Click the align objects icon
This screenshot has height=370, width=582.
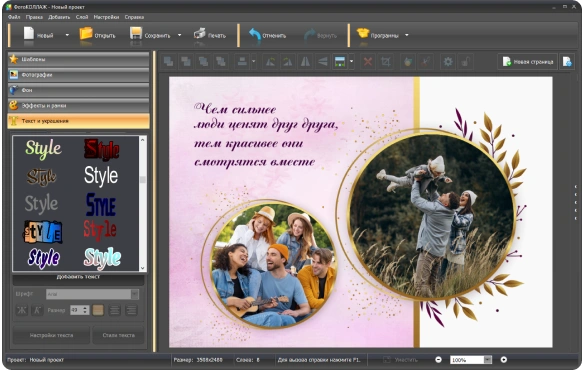[x=242, y=61]
